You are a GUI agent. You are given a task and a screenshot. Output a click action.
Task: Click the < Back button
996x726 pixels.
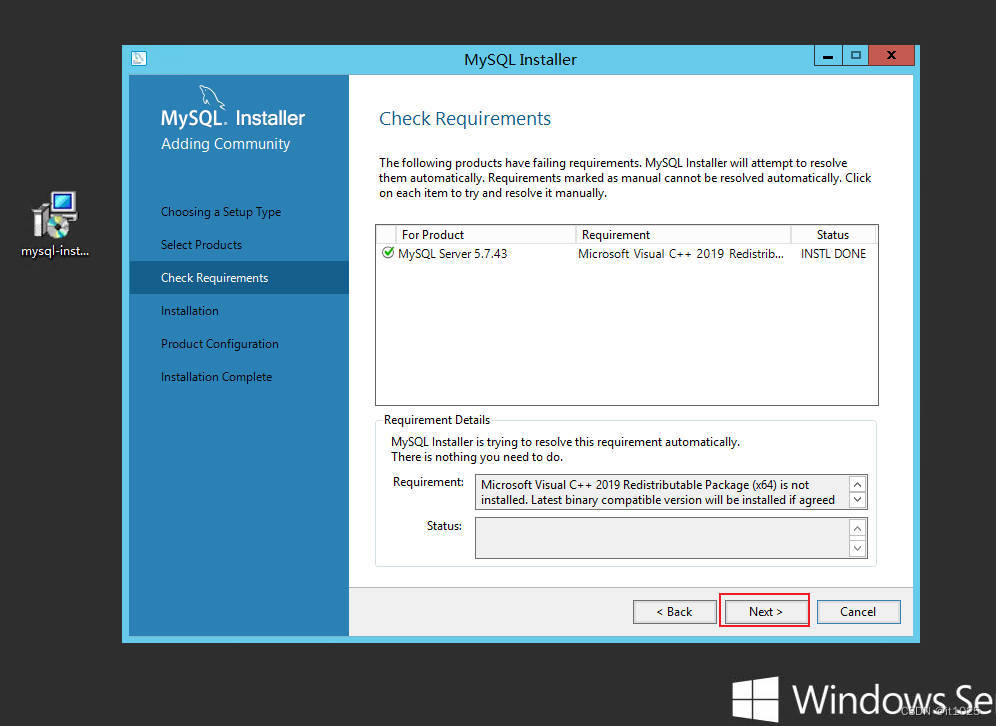tap(674, 611)
